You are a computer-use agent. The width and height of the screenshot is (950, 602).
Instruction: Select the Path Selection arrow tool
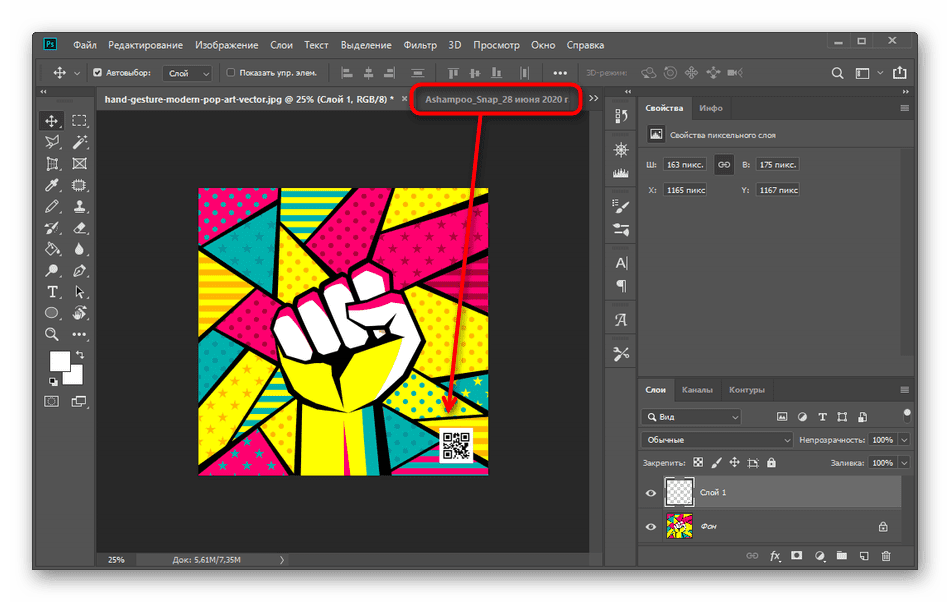pyautogui.click(x=79, y=292)
